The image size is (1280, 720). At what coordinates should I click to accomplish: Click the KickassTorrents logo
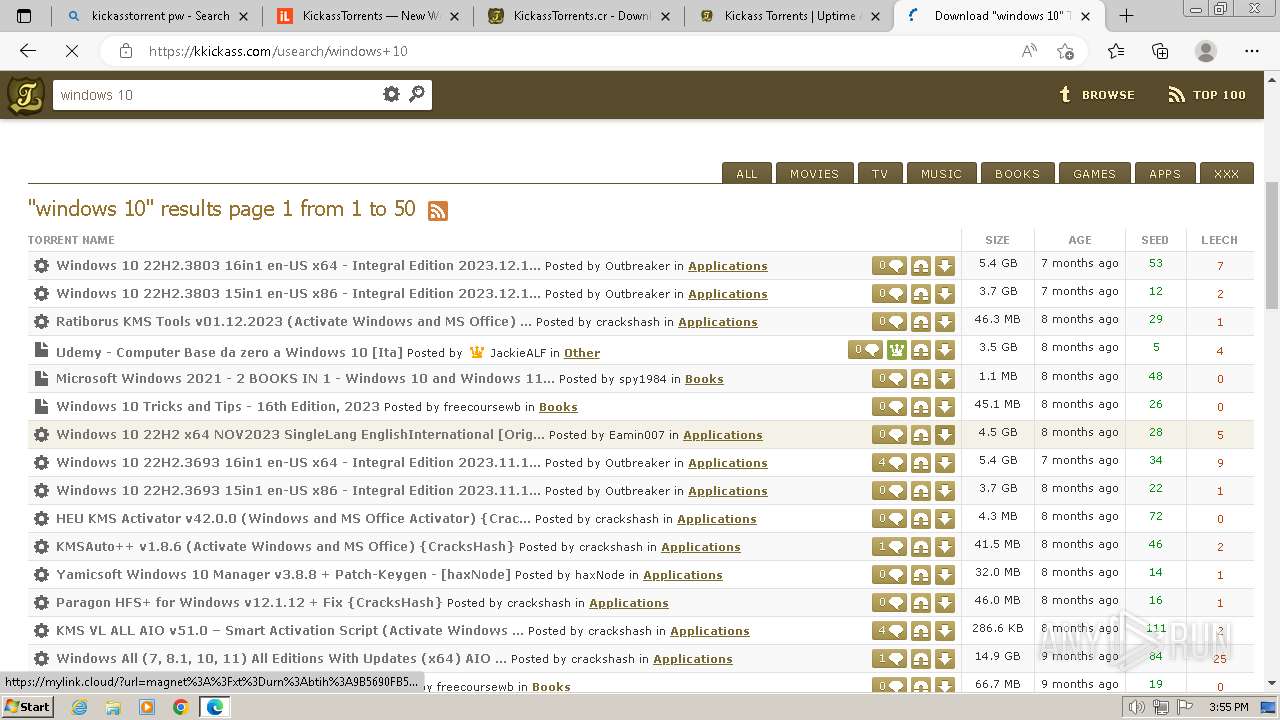click(25, 95)
